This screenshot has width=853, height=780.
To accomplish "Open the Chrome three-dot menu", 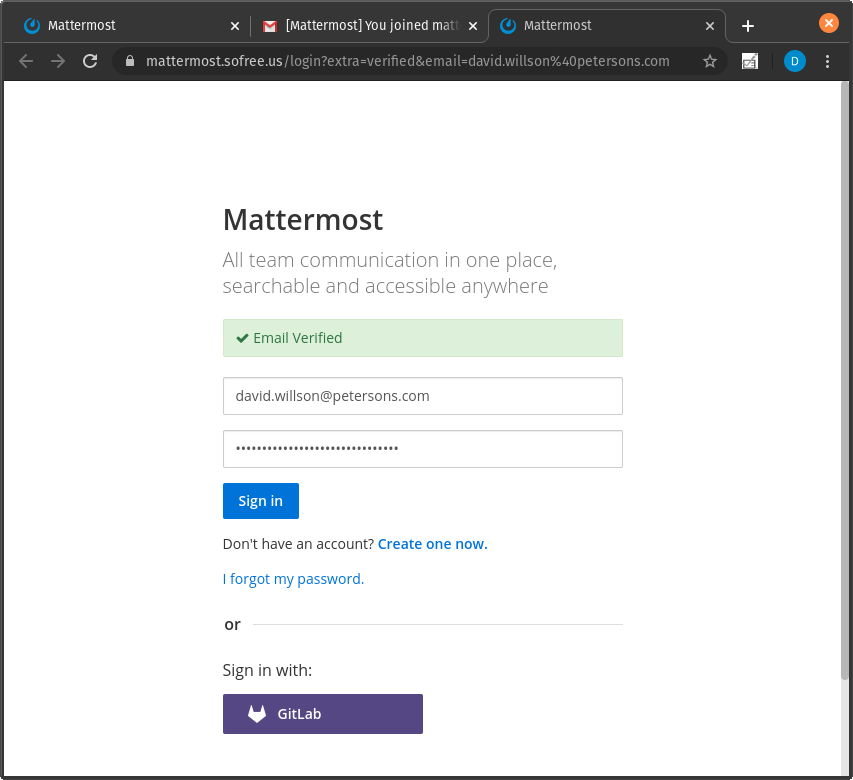I will pyautogui.click(x=827, y=61).
